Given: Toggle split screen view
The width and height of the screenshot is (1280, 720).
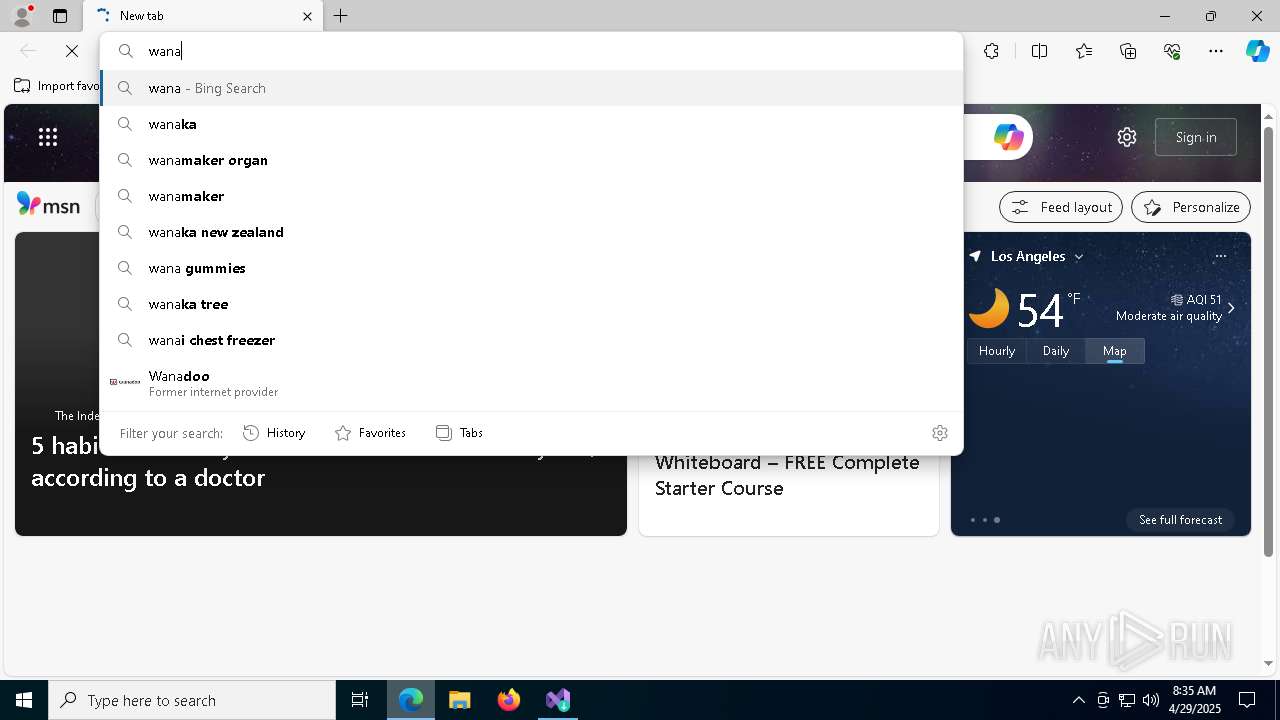Looking at the screenshot, I should [x=1039, y=51].
